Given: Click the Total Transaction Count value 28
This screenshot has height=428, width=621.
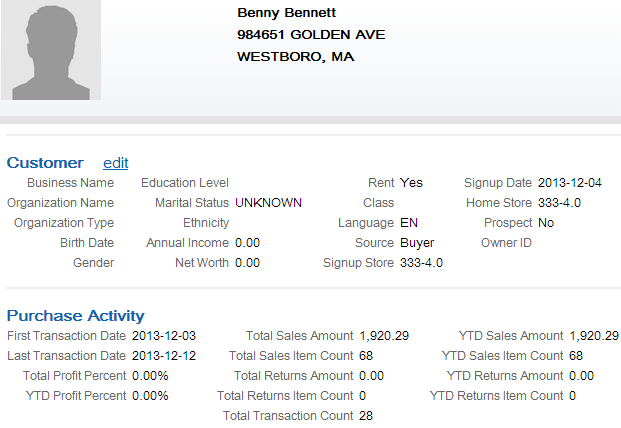Looking at the screenshot, I should [366, 416].
